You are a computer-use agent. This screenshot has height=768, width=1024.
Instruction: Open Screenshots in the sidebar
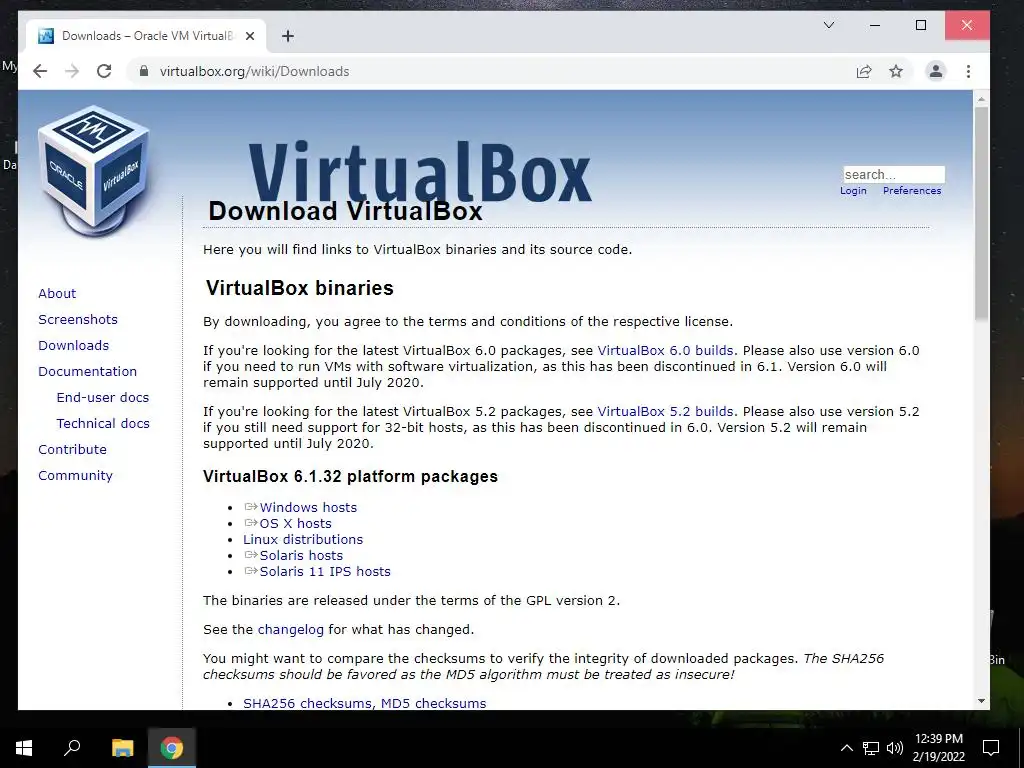78,319
